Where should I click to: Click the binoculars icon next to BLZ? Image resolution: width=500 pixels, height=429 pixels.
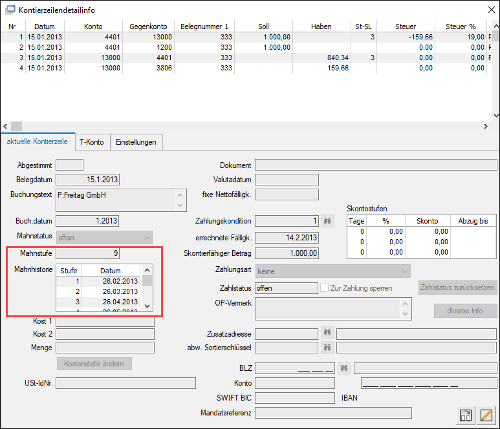(344, 368)
